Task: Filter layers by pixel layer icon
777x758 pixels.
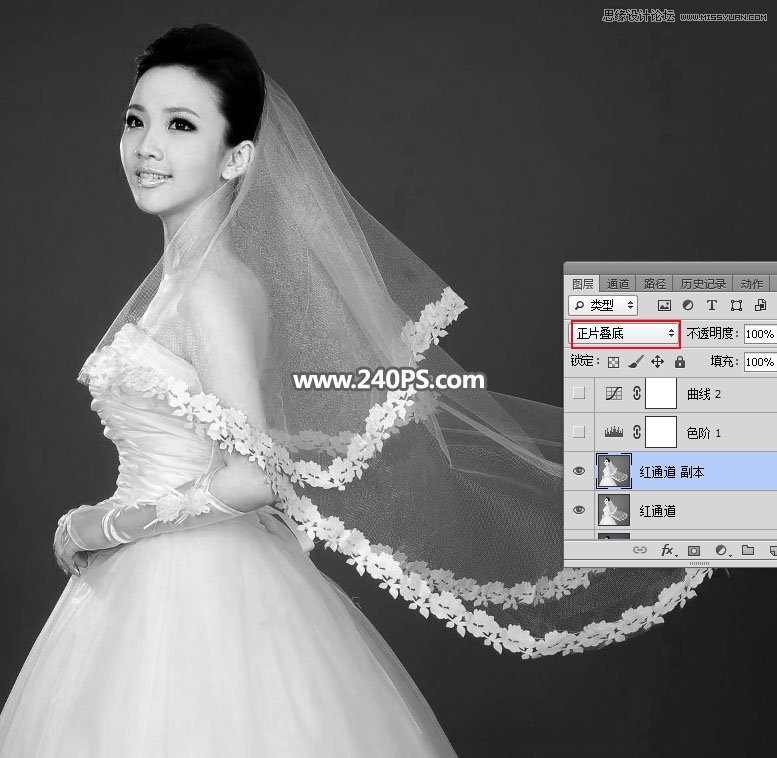Action: click(x=664, y=305)
